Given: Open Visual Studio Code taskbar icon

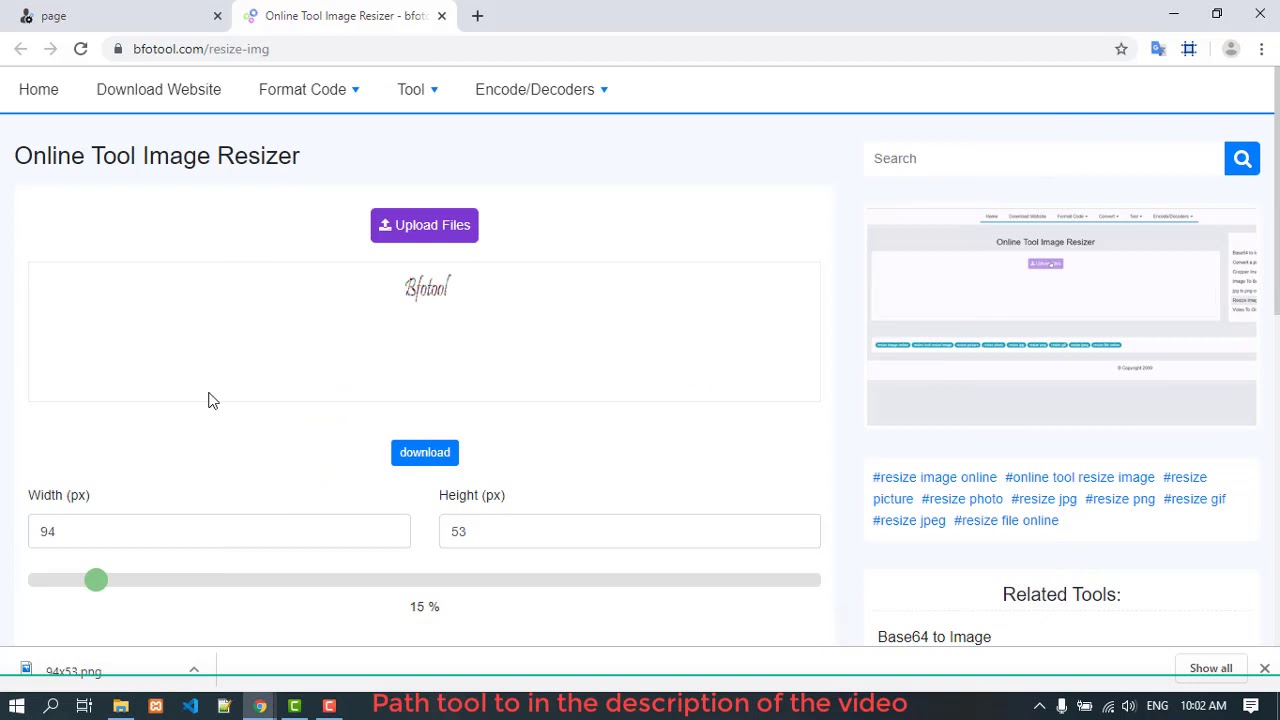Looking at the screenshot, I should click(x=190, y=706).
